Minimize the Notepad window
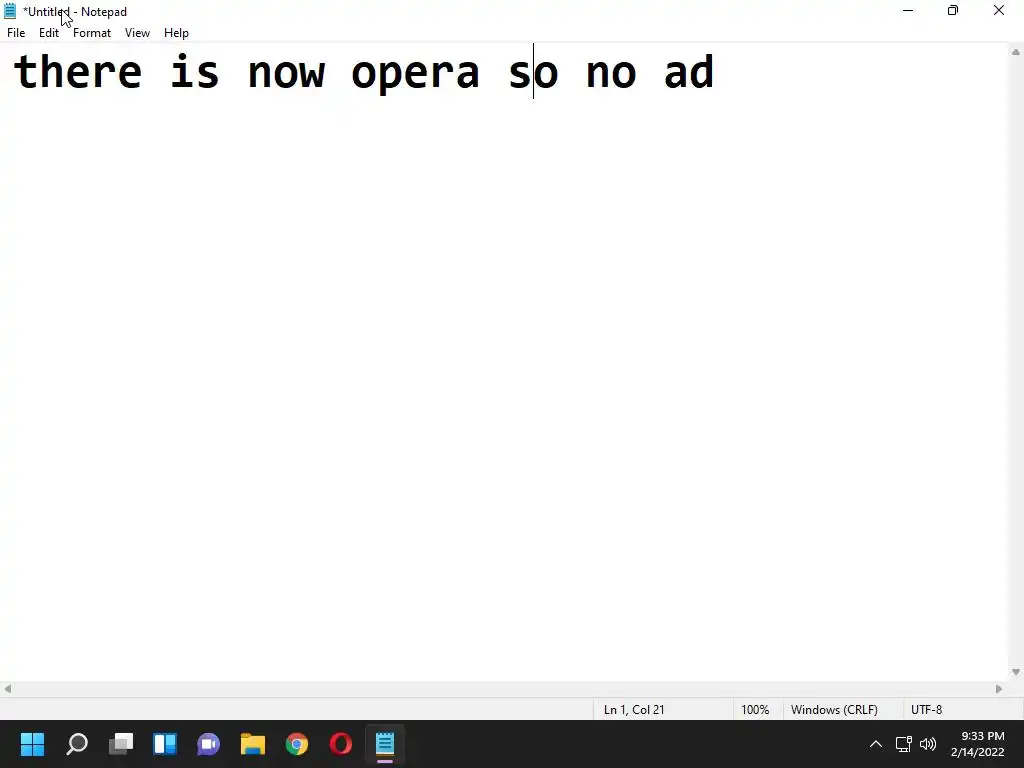The width and height of the screenshot is (1024, 768). pyautogui.click(x=908, y=10)
